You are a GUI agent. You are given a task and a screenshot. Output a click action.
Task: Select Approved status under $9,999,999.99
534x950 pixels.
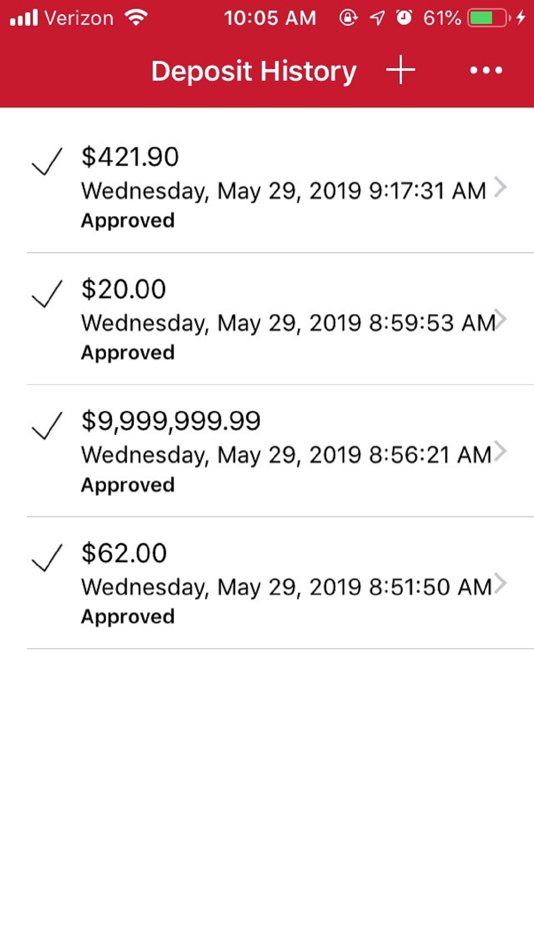point(128,485)
